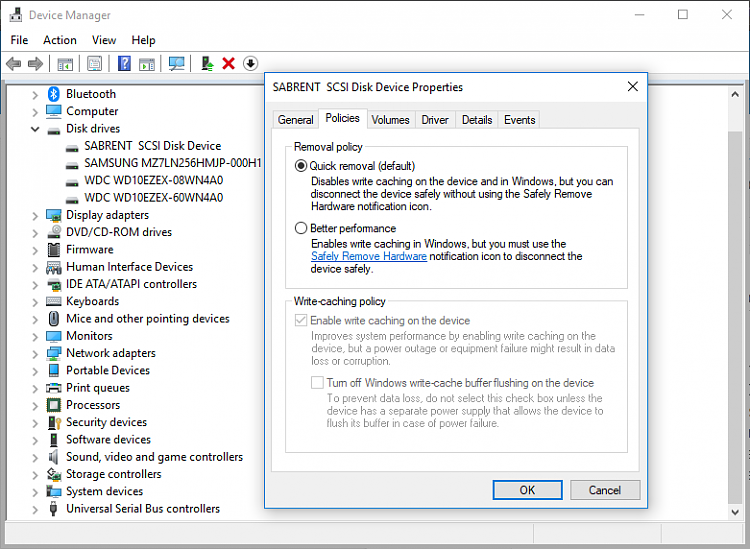The height and width of the screenshot is (549, 750).
Task: Click Scan for hardware changes monitor icon
Action: pyautogui.click(x=176, y=64)
